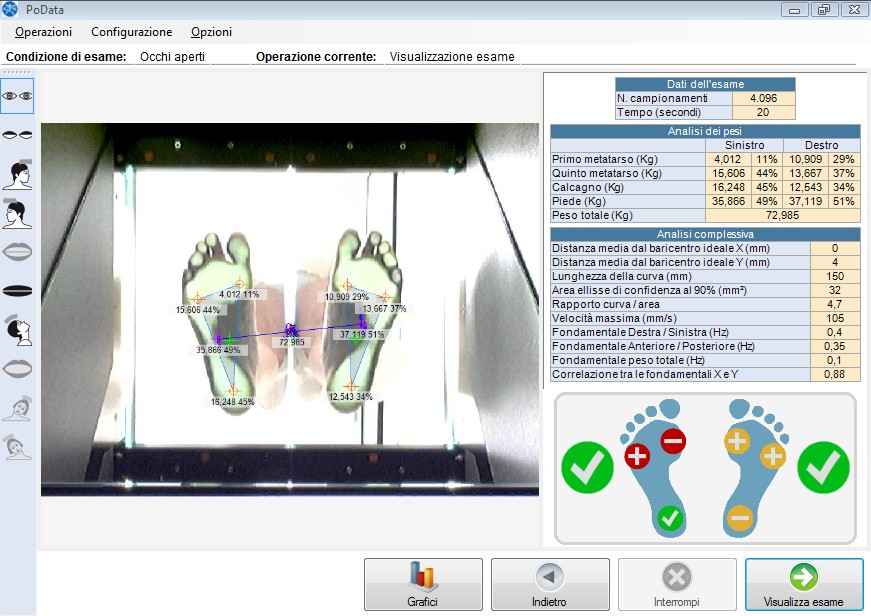Select the head tilted back icon

18,330
